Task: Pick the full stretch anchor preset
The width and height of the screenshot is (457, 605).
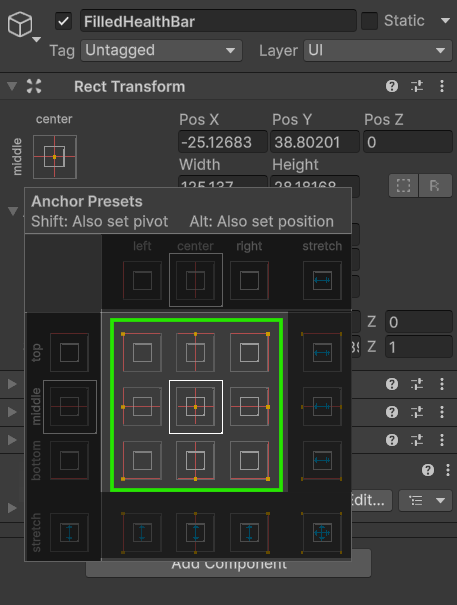Action: point(322,533)
